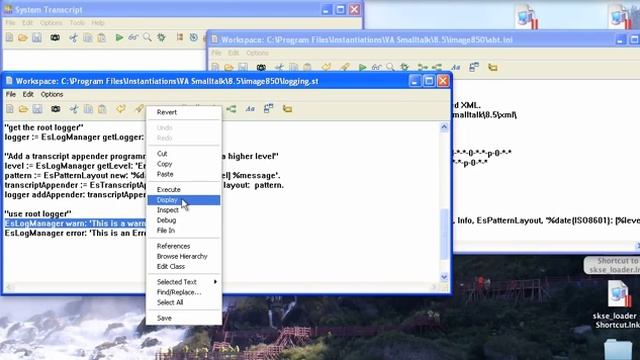Choose Debug from the context menu
Viewport: 640px width, 360px height.
184,220
